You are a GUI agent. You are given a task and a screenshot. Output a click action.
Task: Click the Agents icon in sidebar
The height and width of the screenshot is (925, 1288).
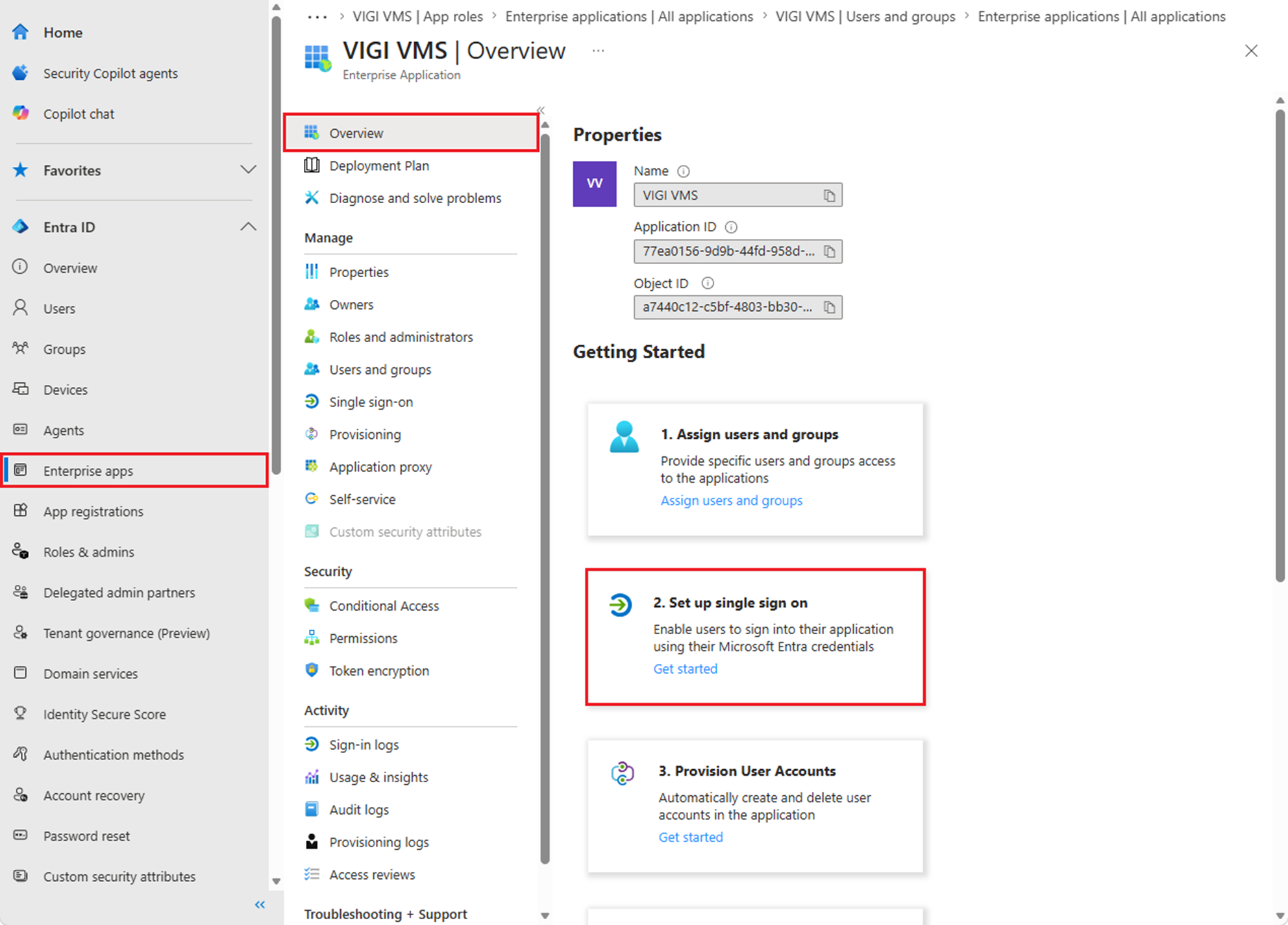[x=21, y=430]
